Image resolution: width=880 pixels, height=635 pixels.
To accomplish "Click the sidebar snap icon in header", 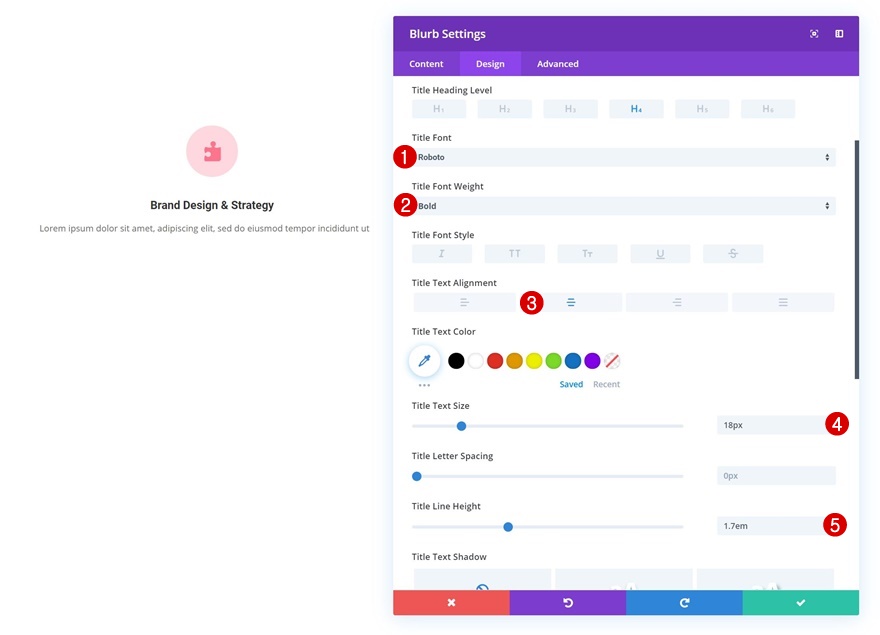I will click(x=839, y=34).
